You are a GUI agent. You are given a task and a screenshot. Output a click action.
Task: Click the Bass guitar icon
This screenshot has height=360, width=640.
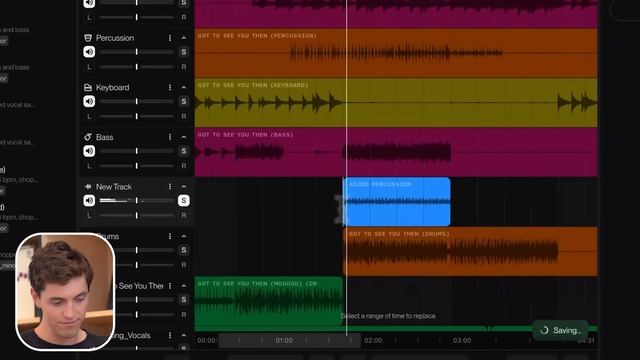click(88, 137)
